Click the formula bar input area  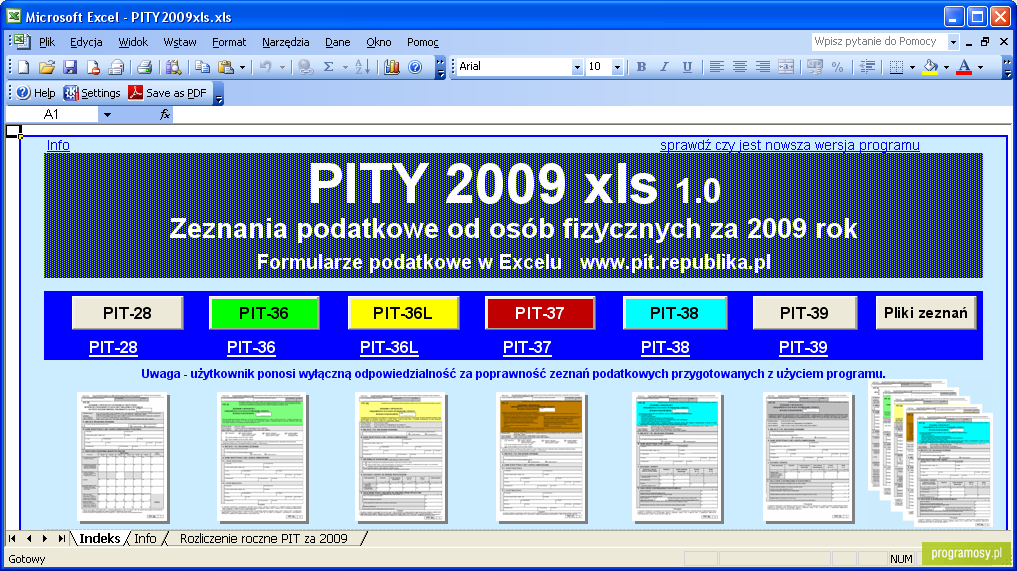pyautogui.click(x=592, y=115)
